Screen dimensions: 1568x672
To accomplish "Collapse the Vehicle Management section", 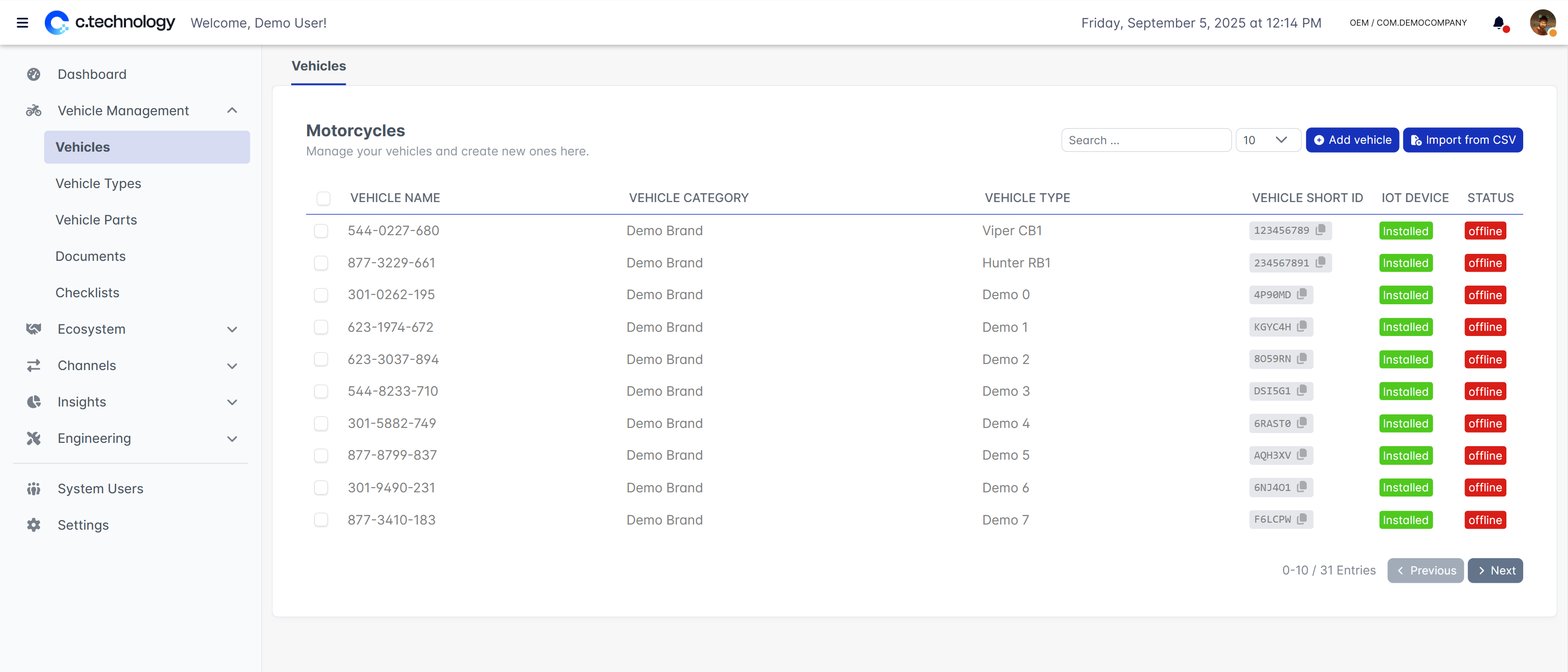I will click(232, 111).
